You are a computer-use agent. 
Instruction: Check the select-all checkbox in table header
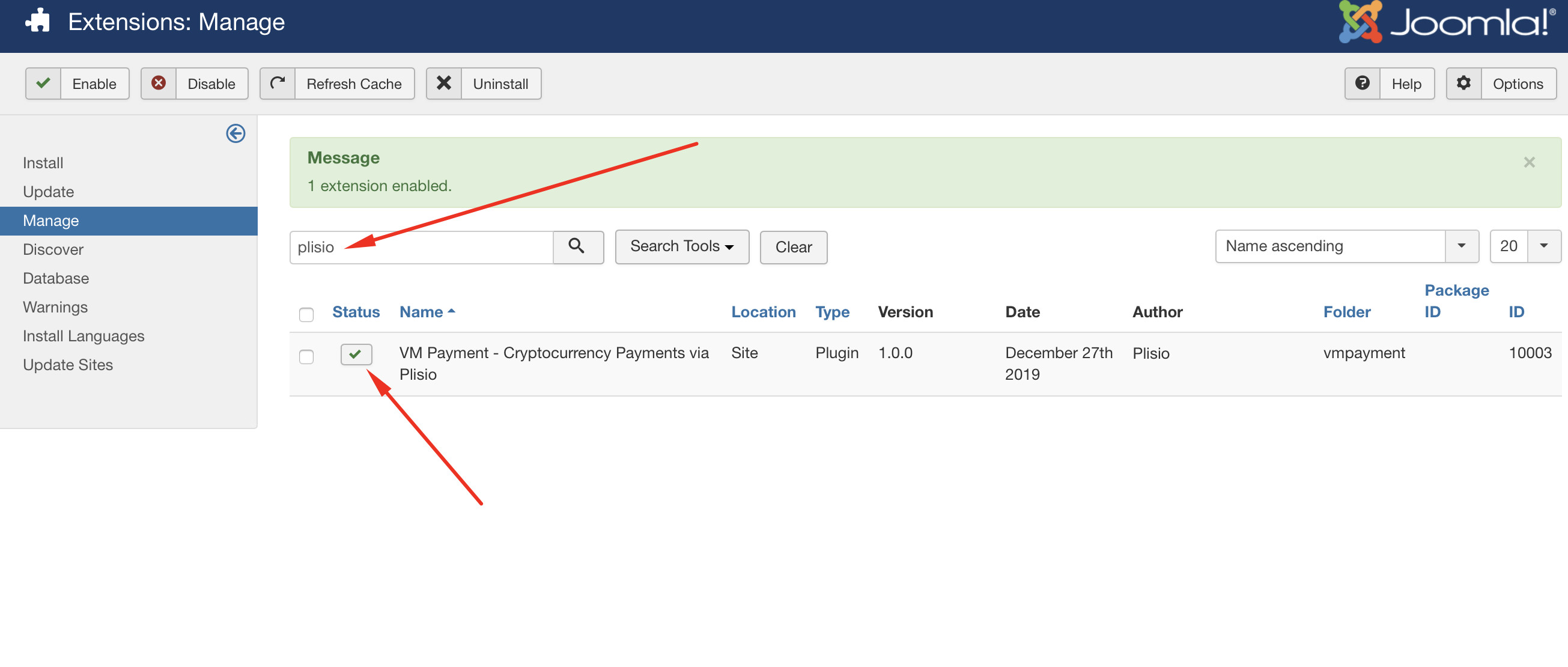[x=306, y=314]
